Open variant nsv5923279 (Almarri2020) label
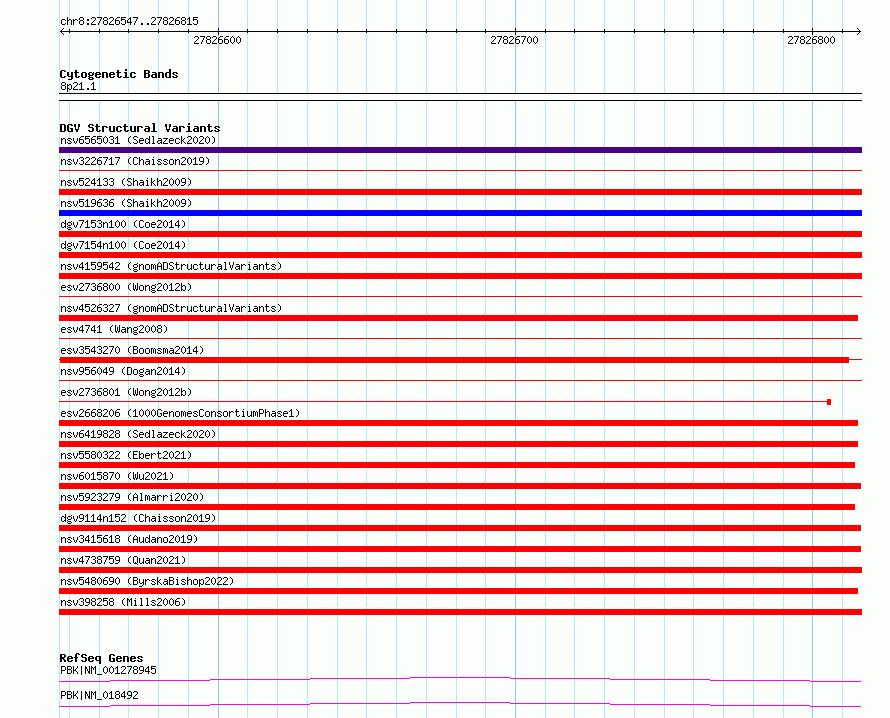890x718 pixels. (132, 497)
